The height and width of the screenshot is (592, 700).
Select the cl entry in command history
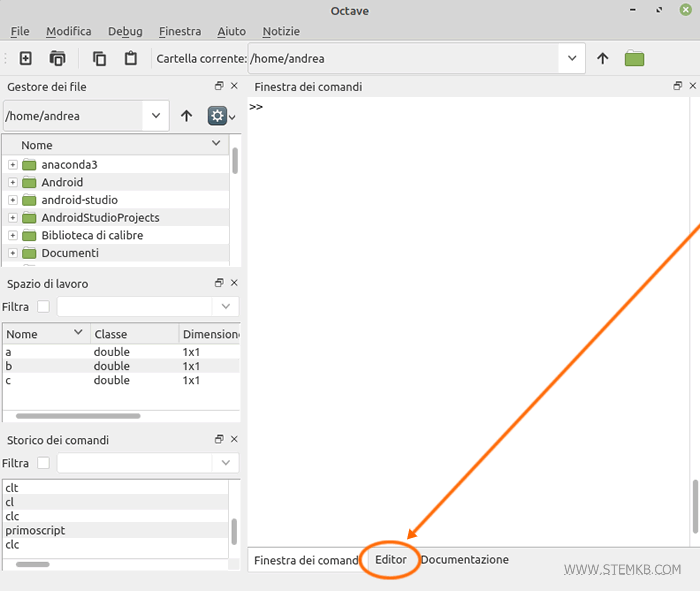(116, 502)
